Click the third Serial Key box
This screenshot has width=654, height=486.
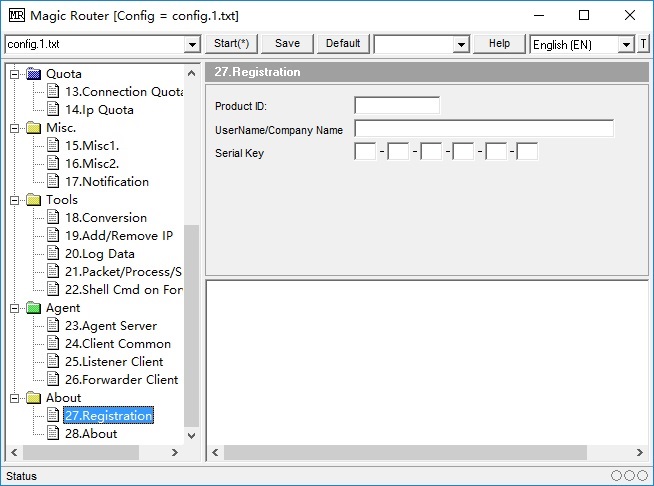[431, 151]
